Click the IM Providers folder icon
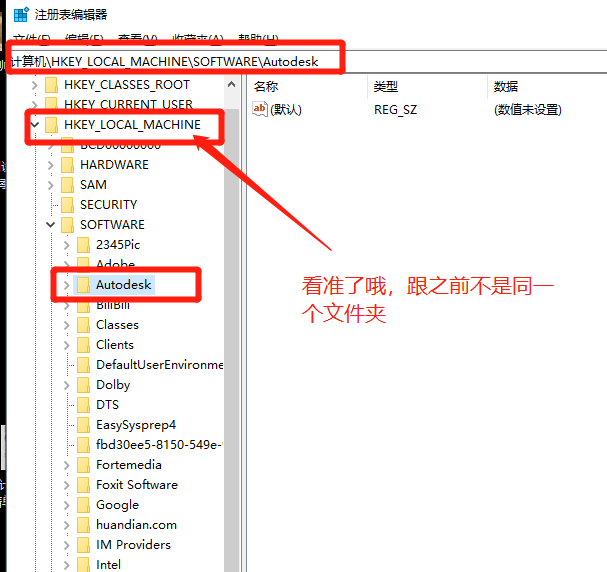The width and height of the screenshot is (607, 572). pyautogui.click(x=83, y=545)
